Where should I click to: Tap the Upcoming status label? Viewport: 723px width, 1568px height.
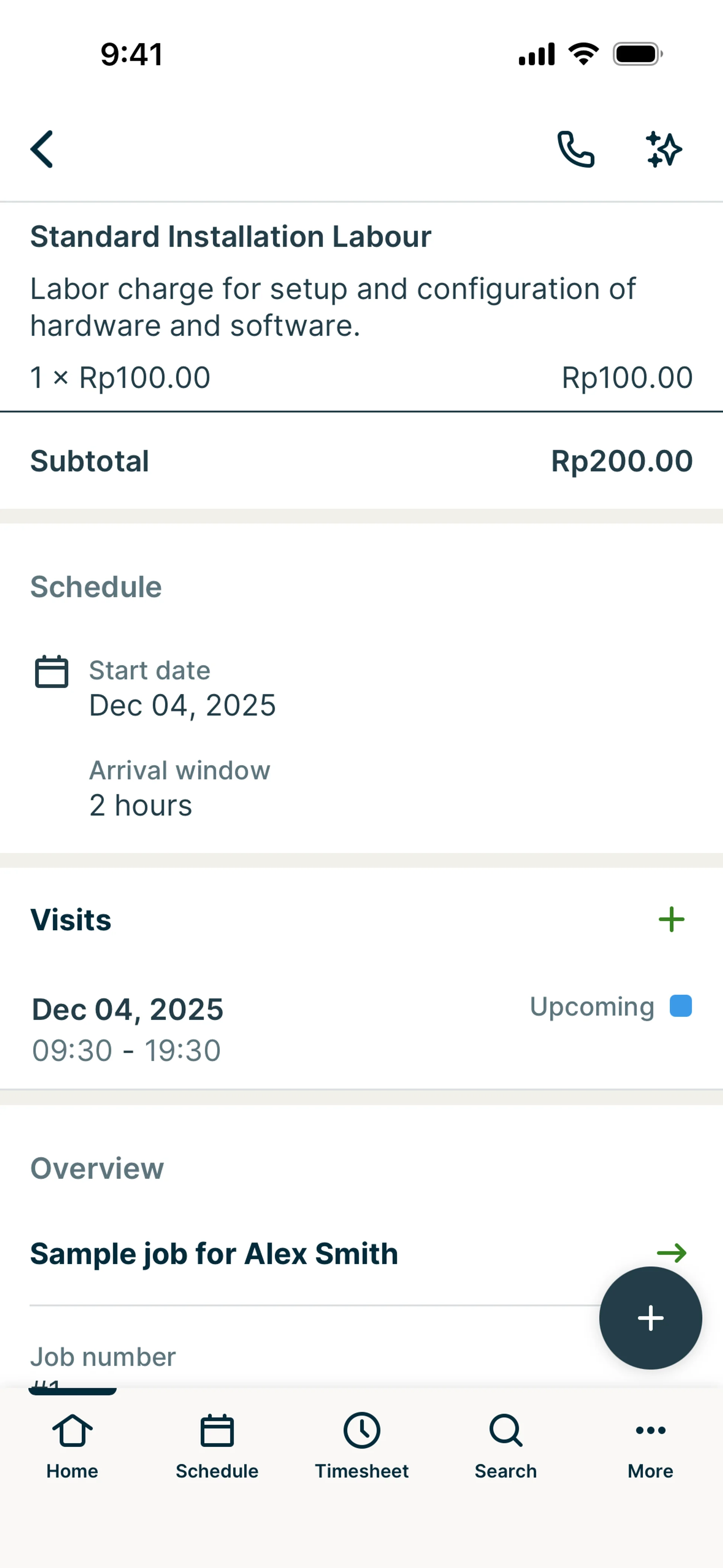coord(592,1006)
